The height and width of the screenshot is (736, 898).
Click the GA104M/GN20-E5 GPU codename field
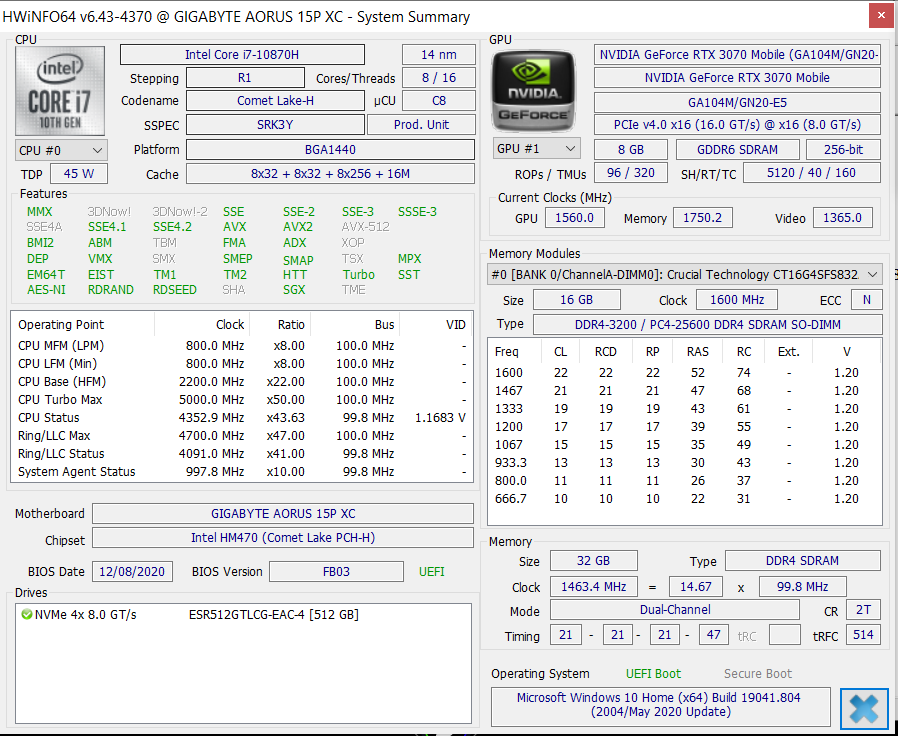pyautogui.click(x=737, y=103)
